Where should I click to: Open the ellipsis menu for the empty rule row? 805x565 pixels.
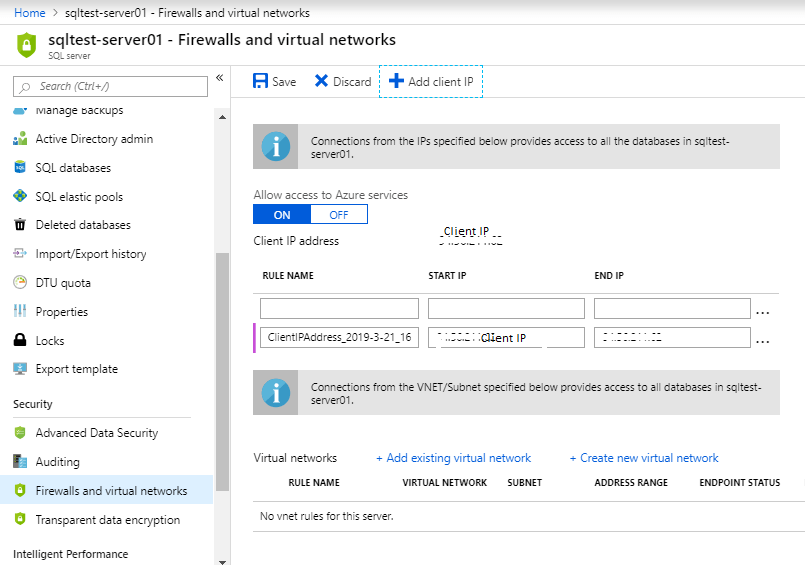click(763, 312)
